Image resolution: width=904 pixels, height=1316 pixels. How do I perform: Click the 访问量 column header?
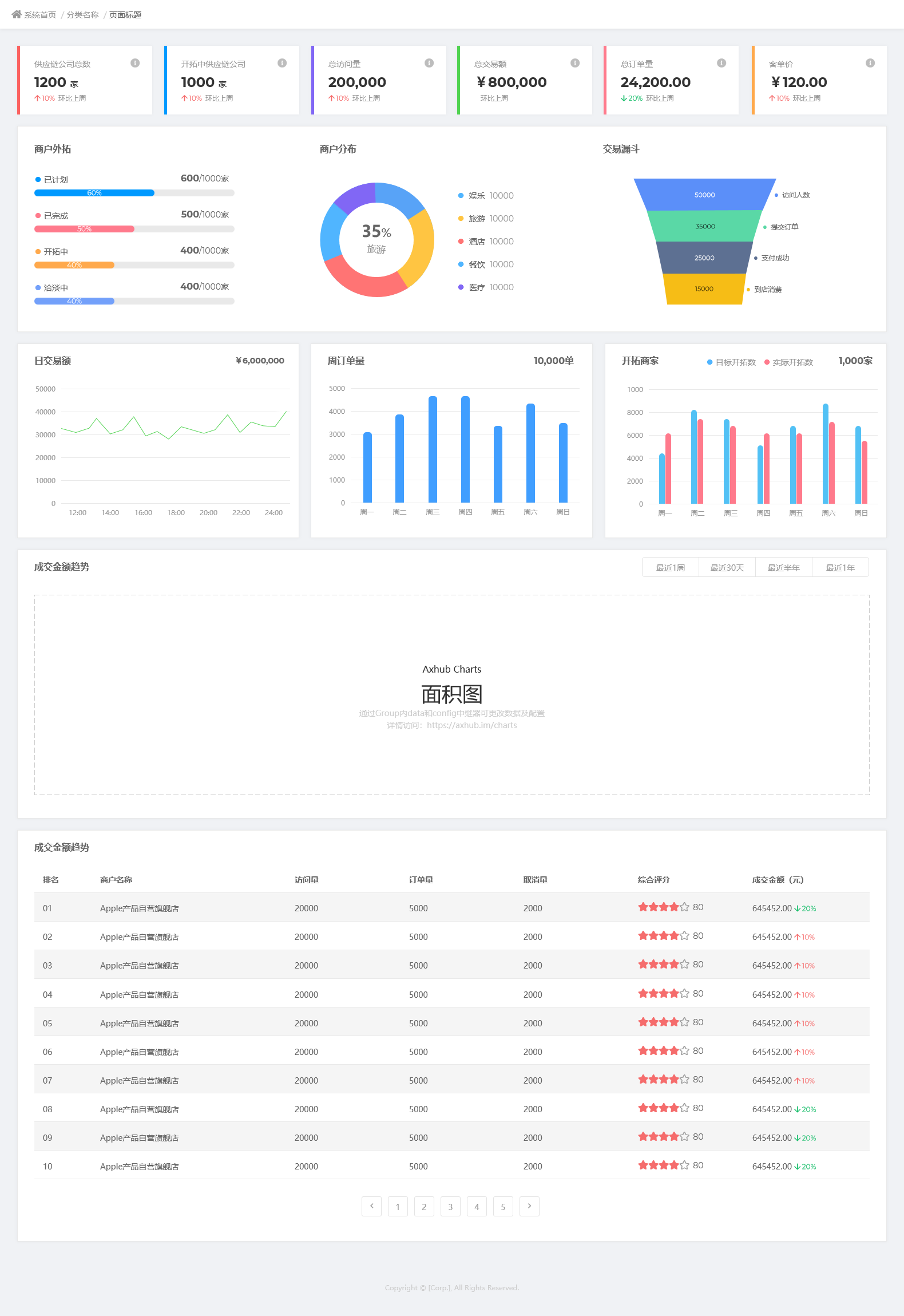[x=307, y=880]
